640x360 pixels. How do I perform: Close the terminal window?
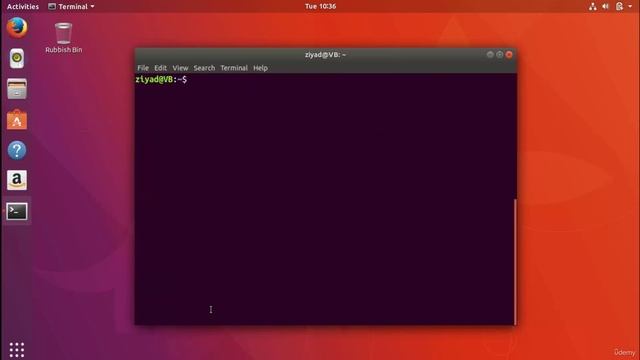tap(509, 55)
